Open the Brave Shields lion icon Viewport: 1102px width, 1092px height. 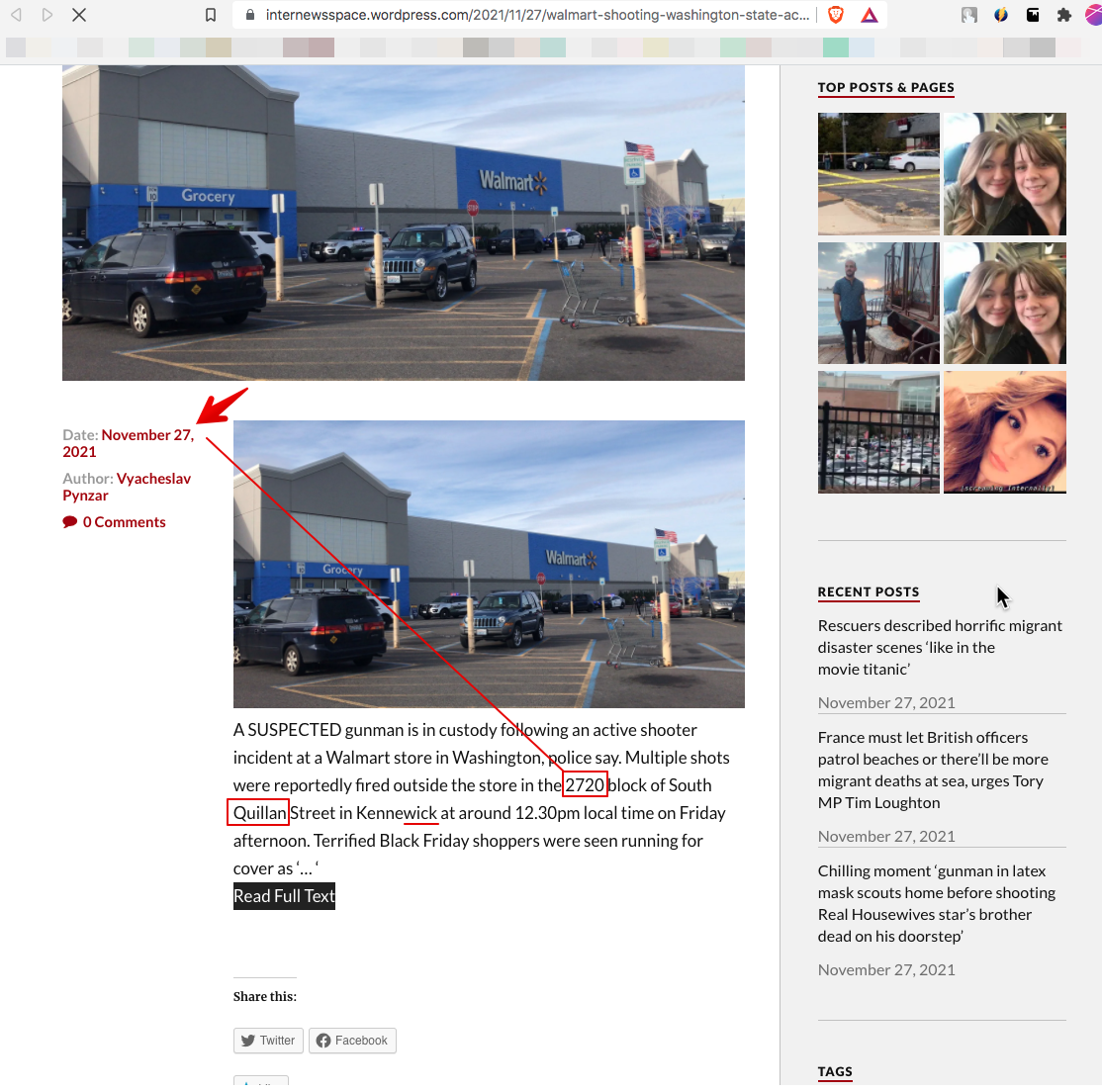coord(836,15)
